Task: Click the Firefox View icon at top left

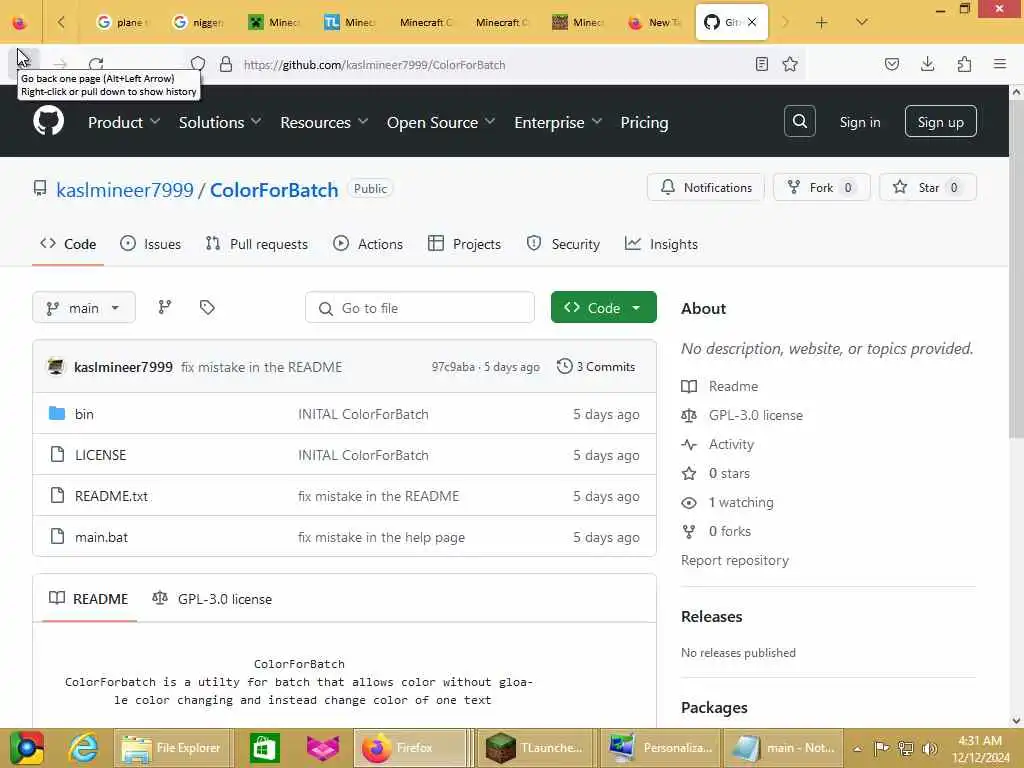Action: tap(20, 22)
